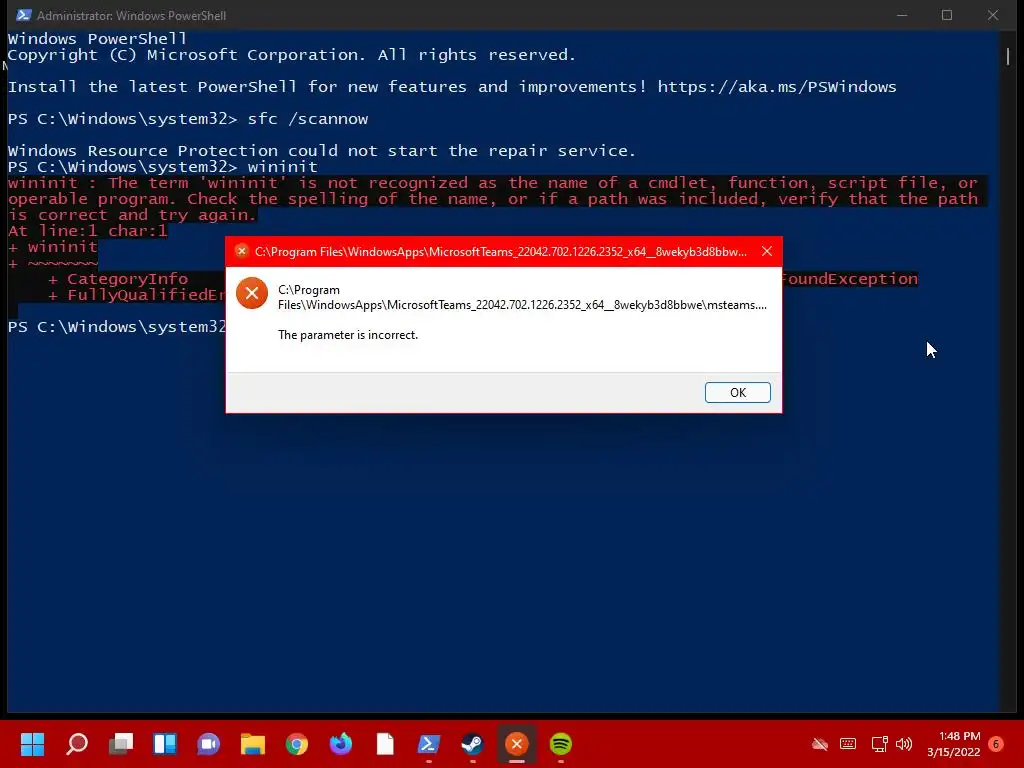Click OK in the error dialog
The height and width of the screenshot is (768, 1024).
737,392
